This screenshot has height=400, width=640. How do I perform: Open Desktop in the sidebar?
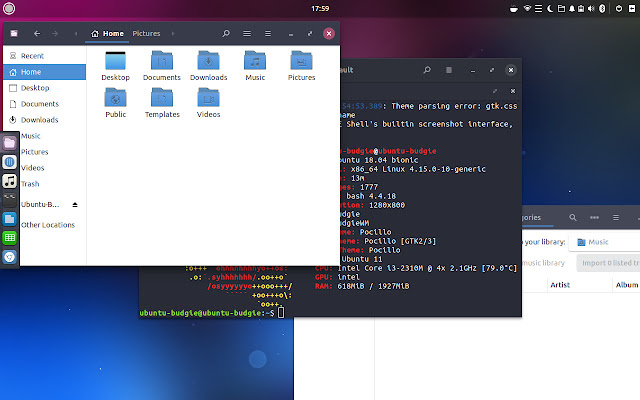[x=44, y=88]
